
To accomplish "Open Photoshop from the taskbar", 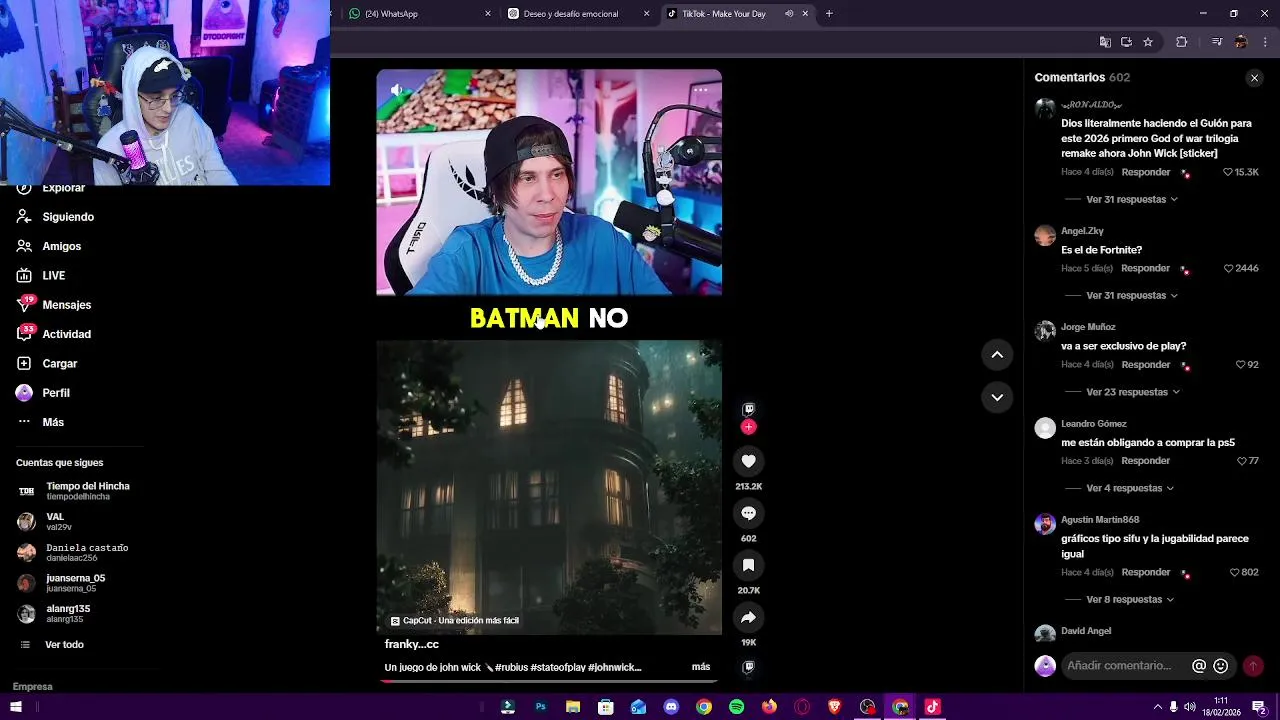I will tap(540, 707).
